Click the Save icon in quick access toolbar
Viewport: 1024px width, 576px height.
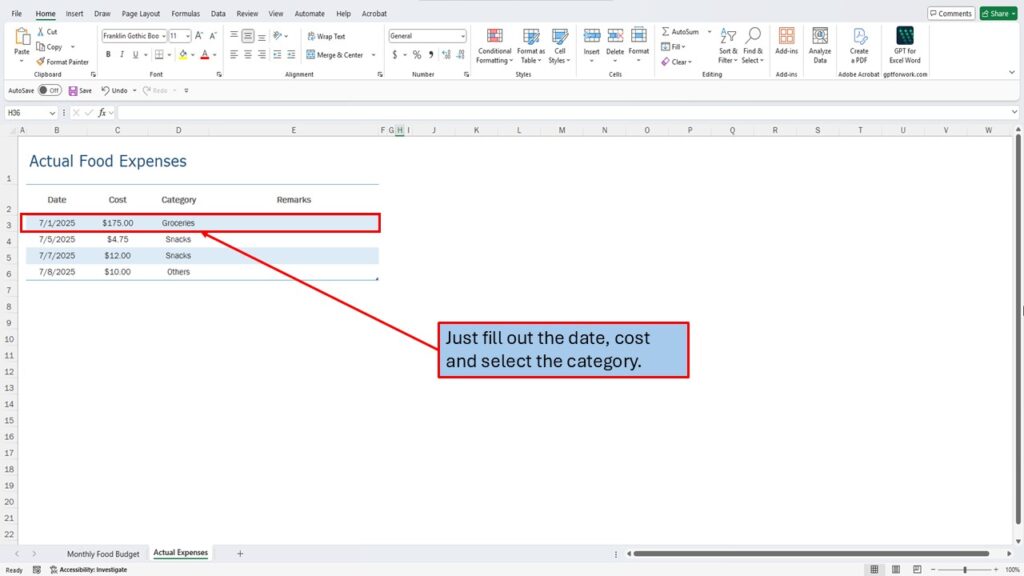click(73, 90)
